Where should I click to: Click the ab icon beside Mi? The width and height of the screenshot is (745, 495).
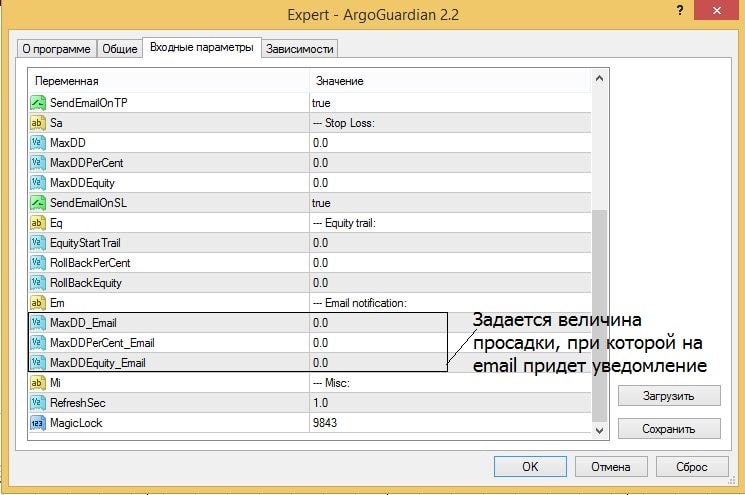click(x=38, y=382)
